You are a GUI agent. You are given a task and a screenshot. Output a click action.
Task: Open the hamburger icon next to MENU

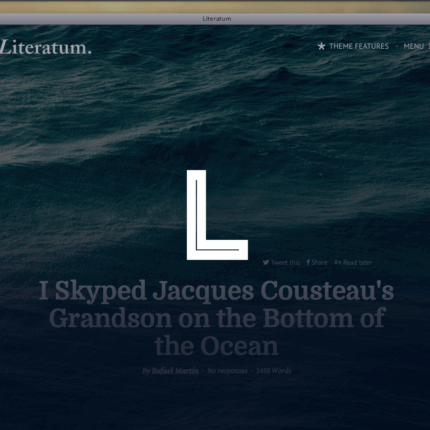click(x=429, y=46)
